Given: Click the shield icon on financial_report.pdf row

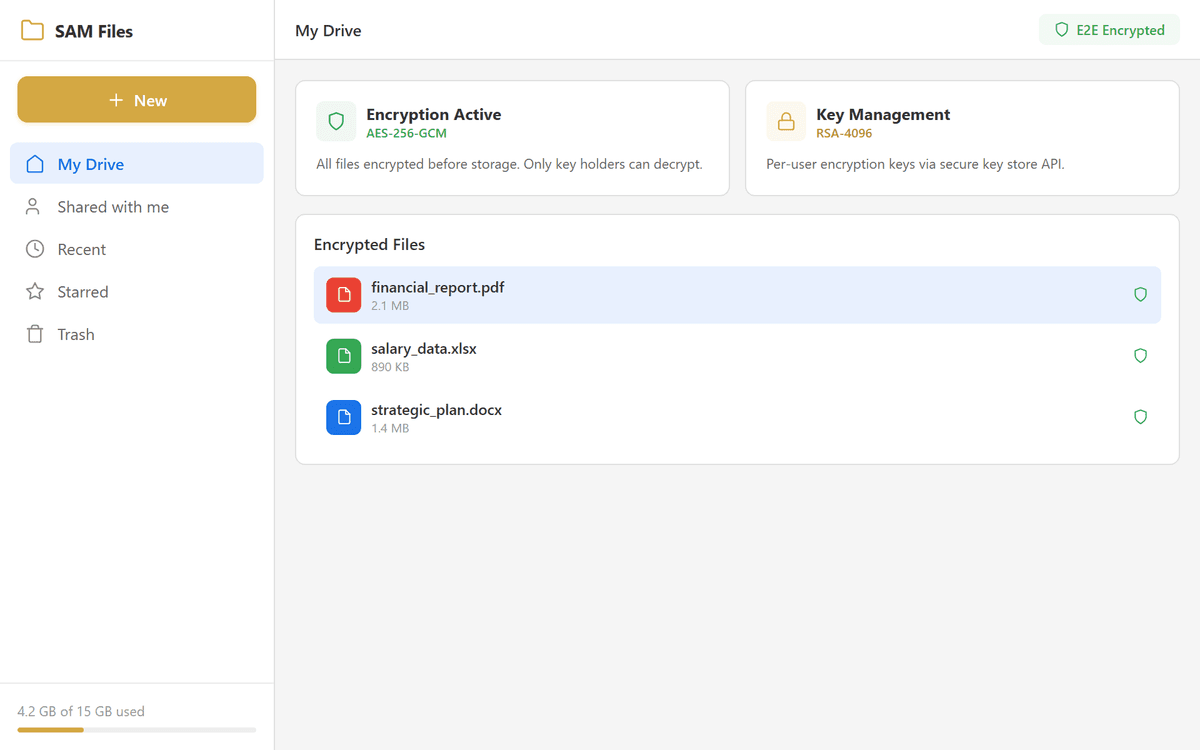Looking at the screenshot, I should pos(1140,295).
